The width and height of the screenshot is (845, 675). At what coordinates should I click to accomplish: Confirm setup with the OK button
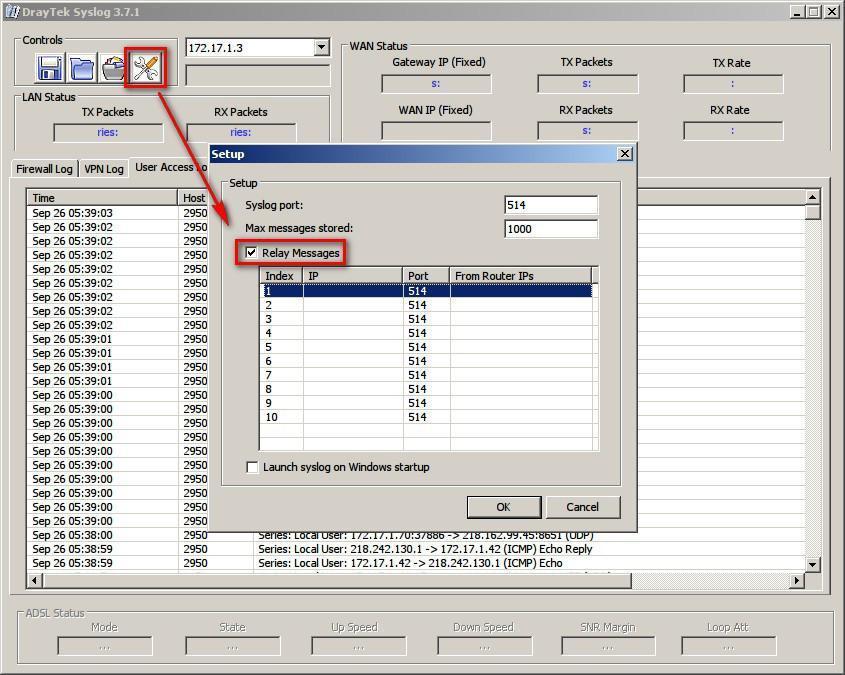(503, 507)
